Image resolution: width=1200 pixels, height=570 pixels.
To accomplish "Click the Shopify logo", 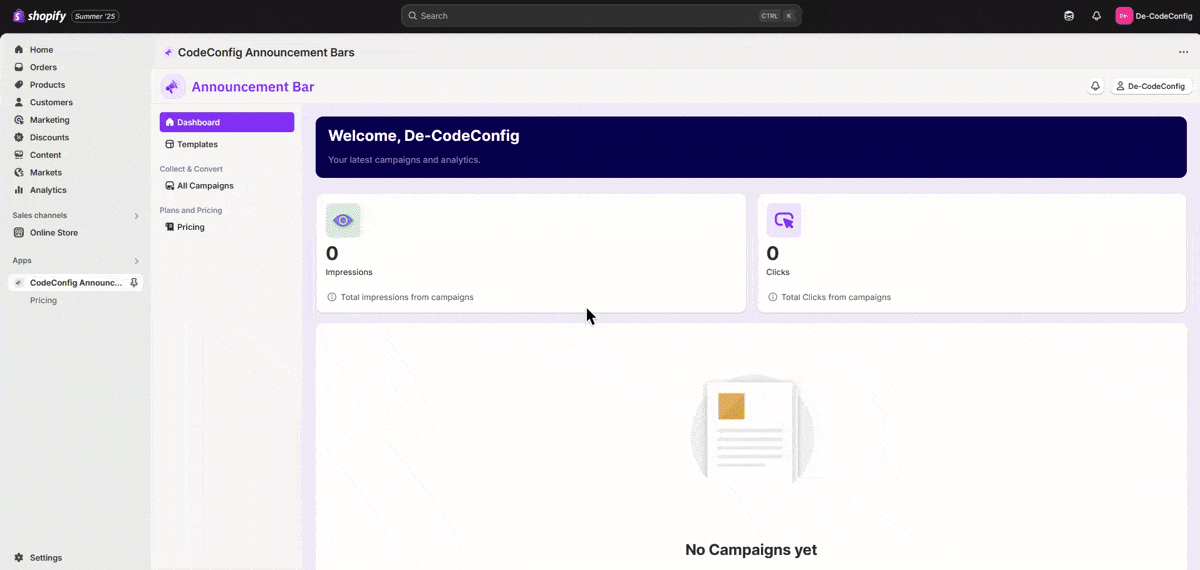I will (x=39, y=16).
